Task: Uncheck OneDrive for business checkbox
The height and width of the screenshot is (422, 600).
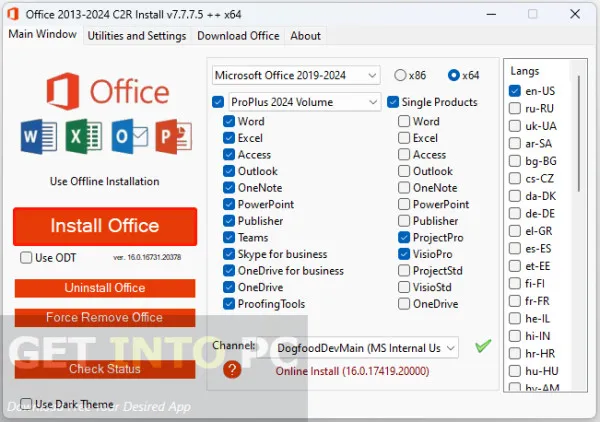Action: click(229, 270)
